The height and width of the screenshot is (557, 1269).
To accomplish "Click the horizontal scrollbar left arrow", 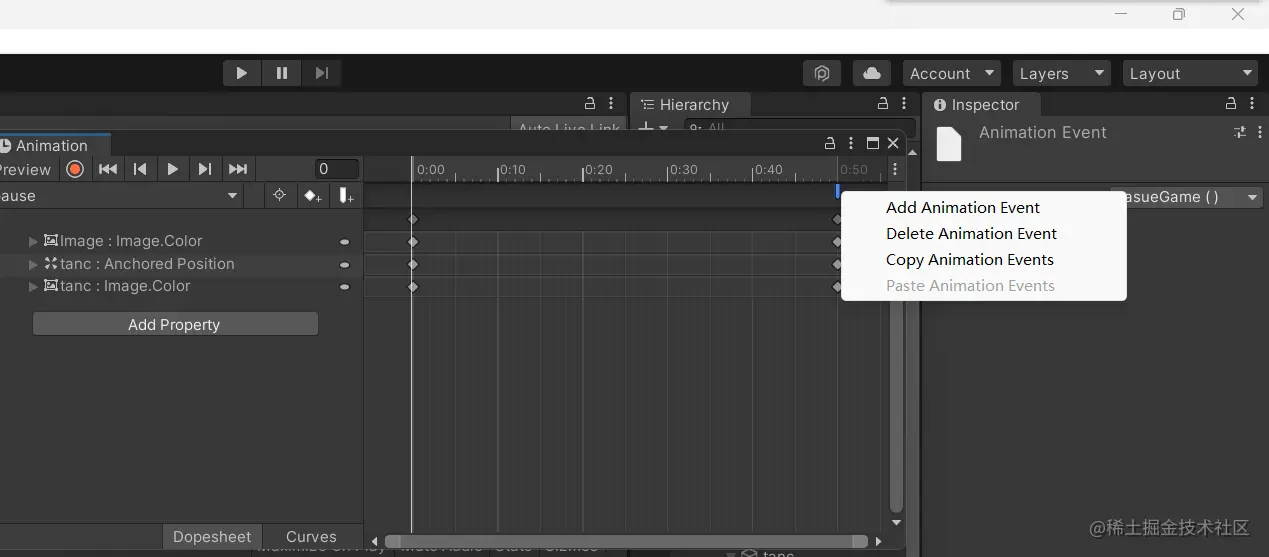I will 375,541.
